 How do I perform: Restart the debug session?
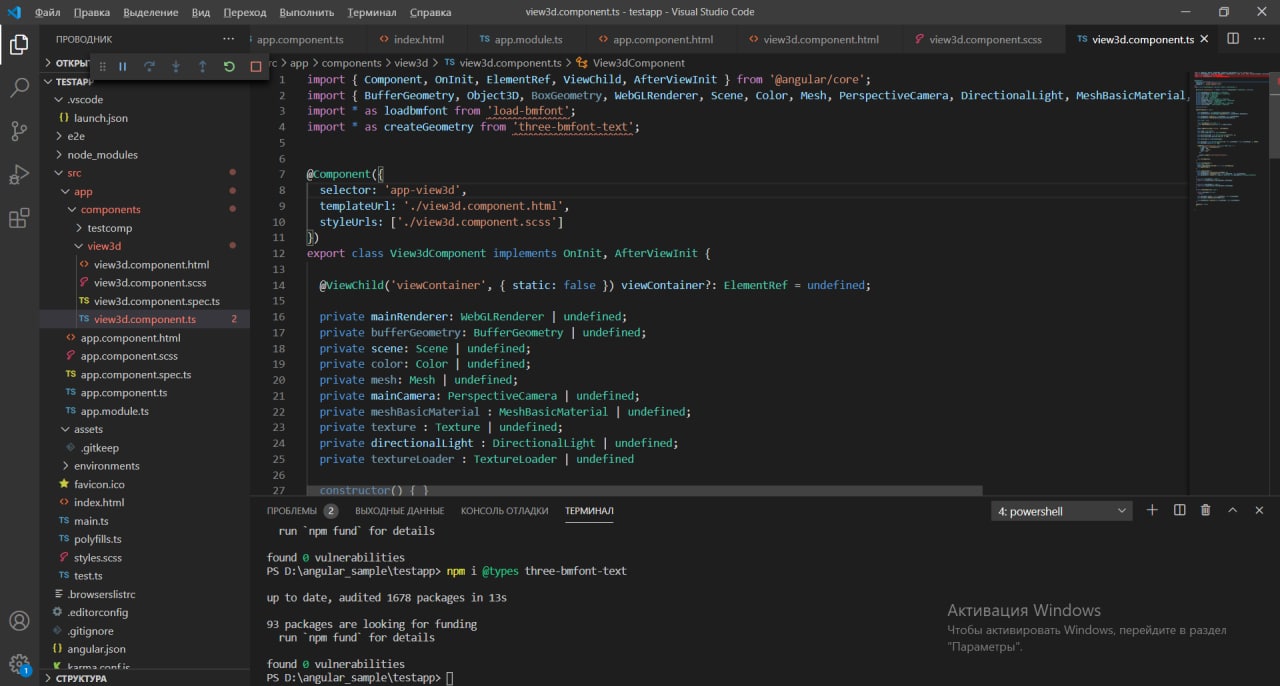229,66
